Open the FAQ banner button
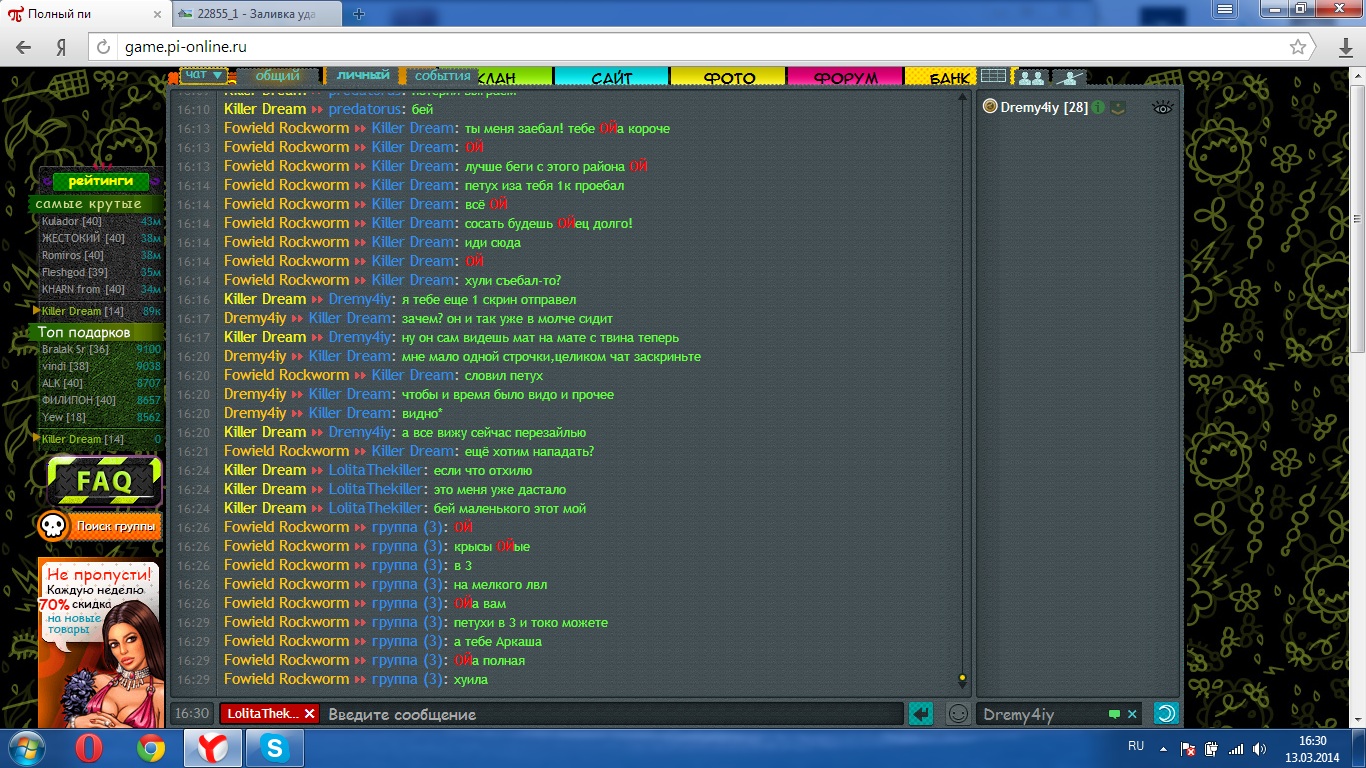This screenshot has width=1366, height=768. tap(104, 481)
